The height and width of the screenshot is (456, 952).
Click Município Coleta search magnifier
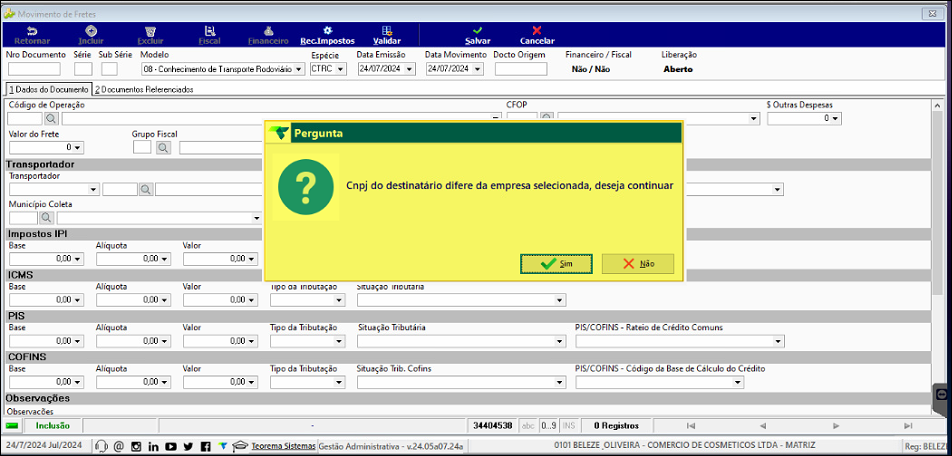[47, 217]
